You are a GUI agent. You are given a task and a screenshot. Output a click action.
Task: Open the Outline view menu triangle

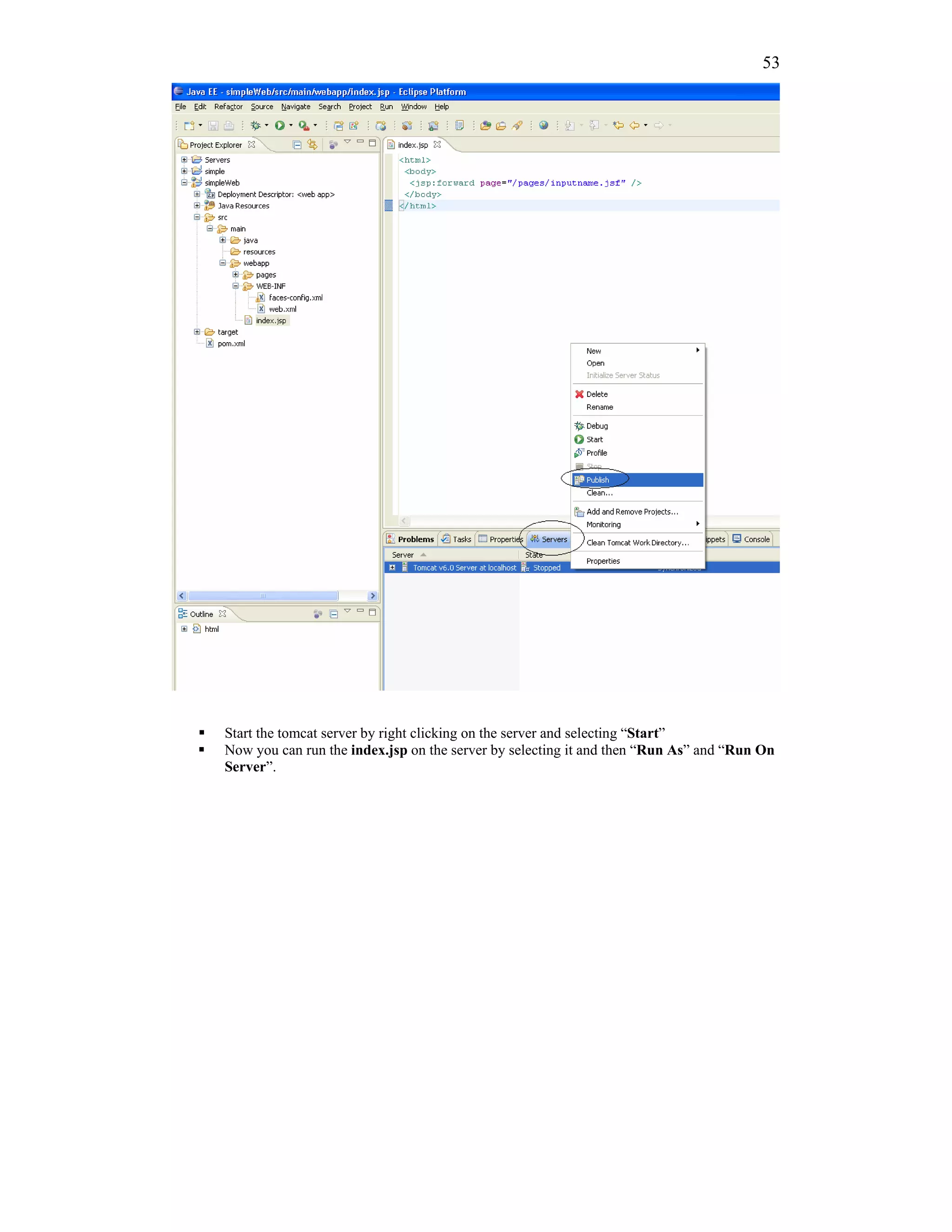coord(347,611)
